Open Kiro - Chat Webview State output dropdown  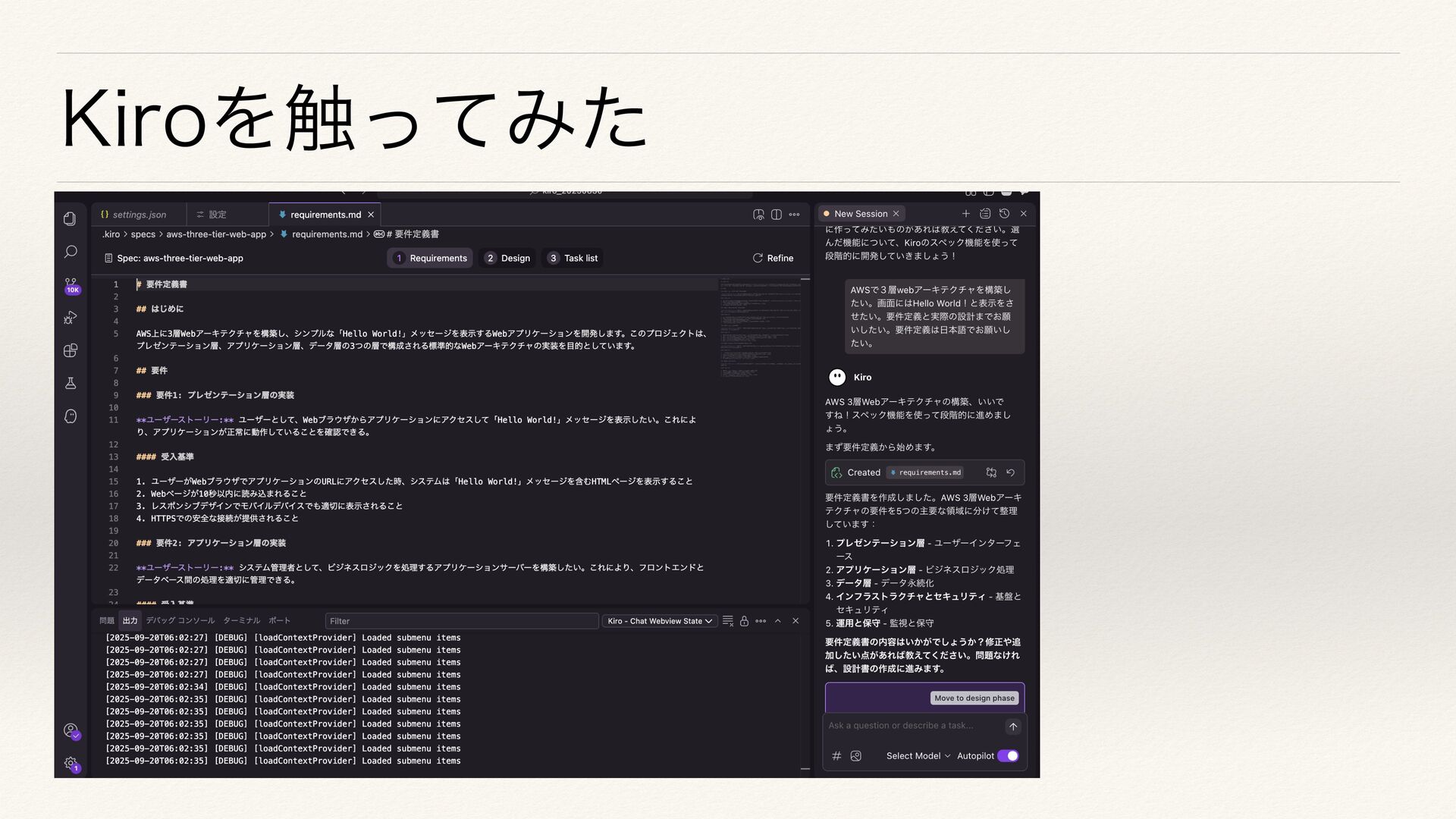pyautogui.click(x=660, y=621)
